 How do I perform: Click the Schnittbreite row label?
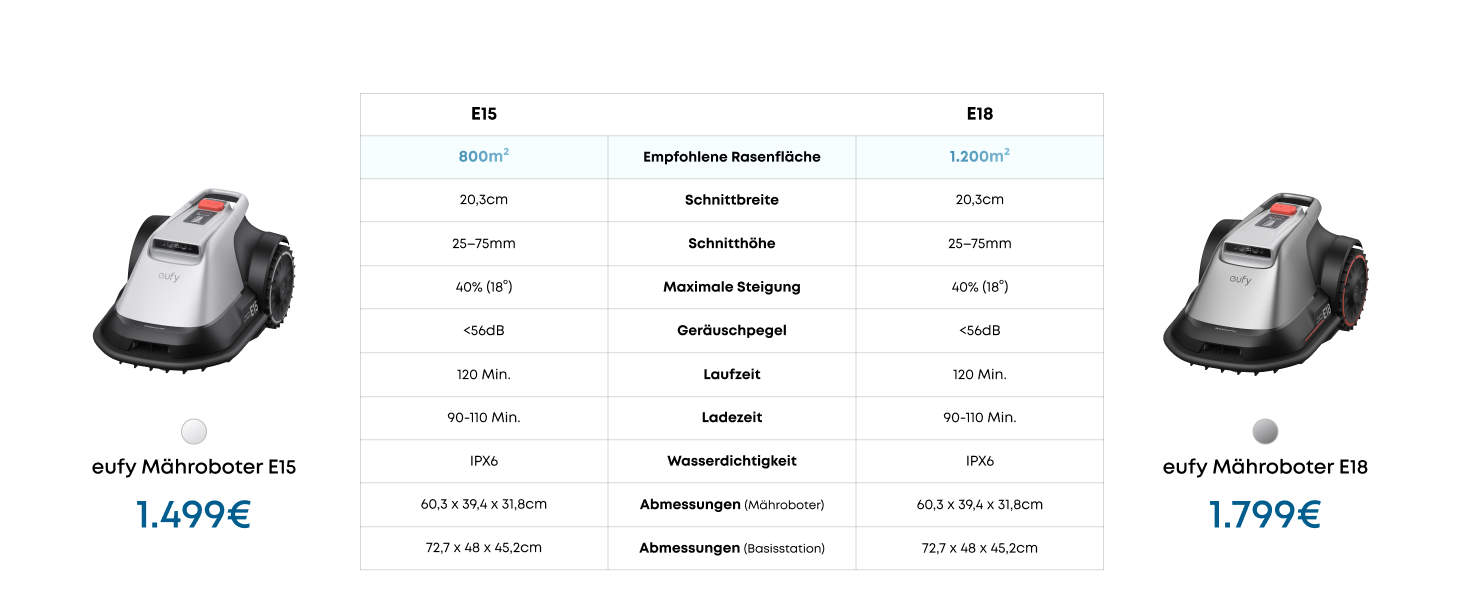(x=732, y=200)
